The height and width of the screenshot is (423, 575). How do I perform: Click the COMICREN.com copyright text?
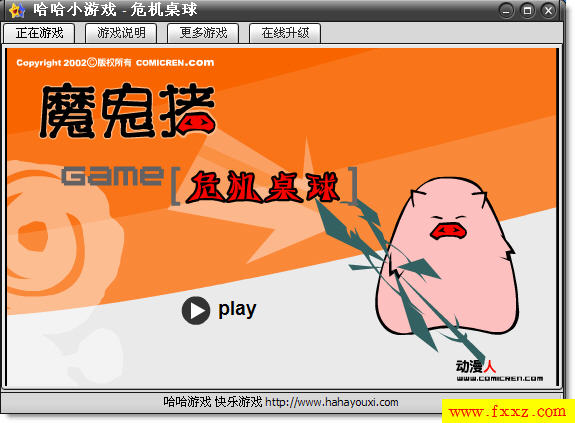click(x=175, y=63)
